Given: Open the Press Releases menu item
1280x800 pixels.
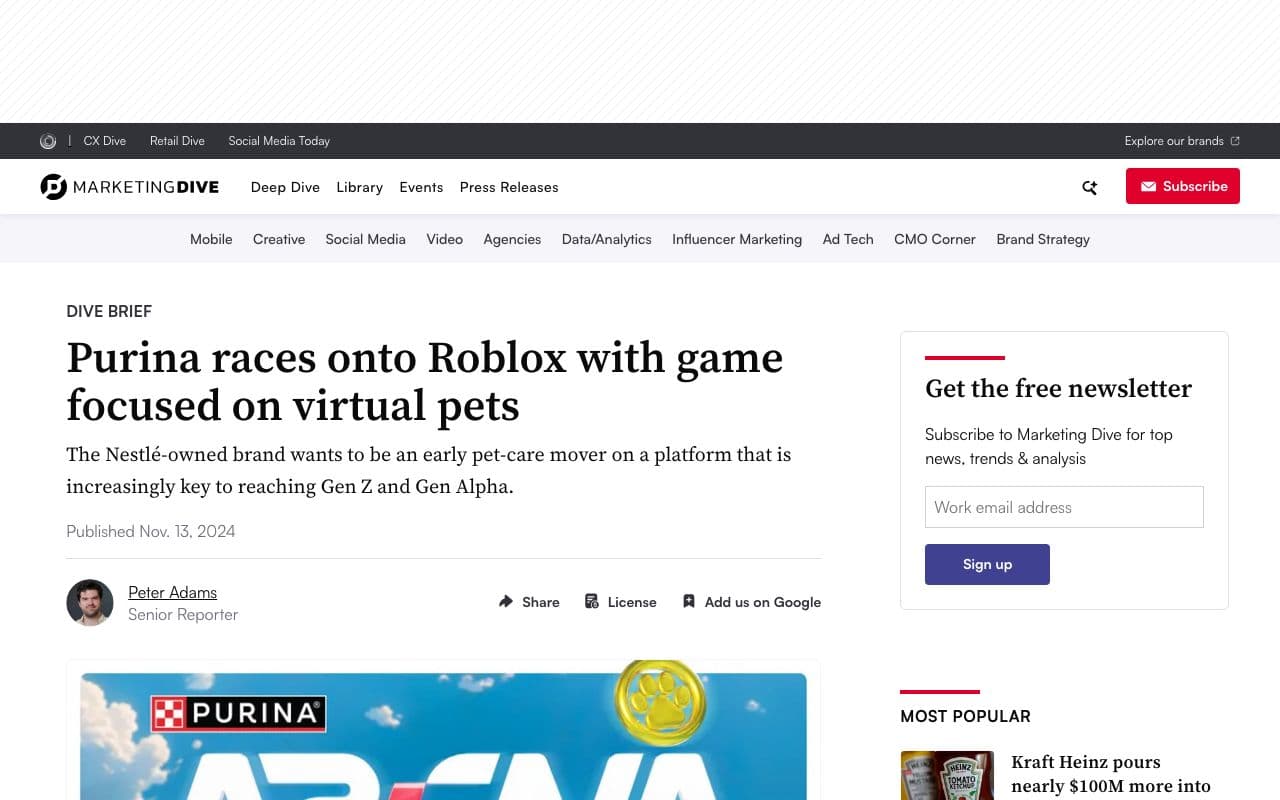Looking at the screenshot, I should 509,187.
